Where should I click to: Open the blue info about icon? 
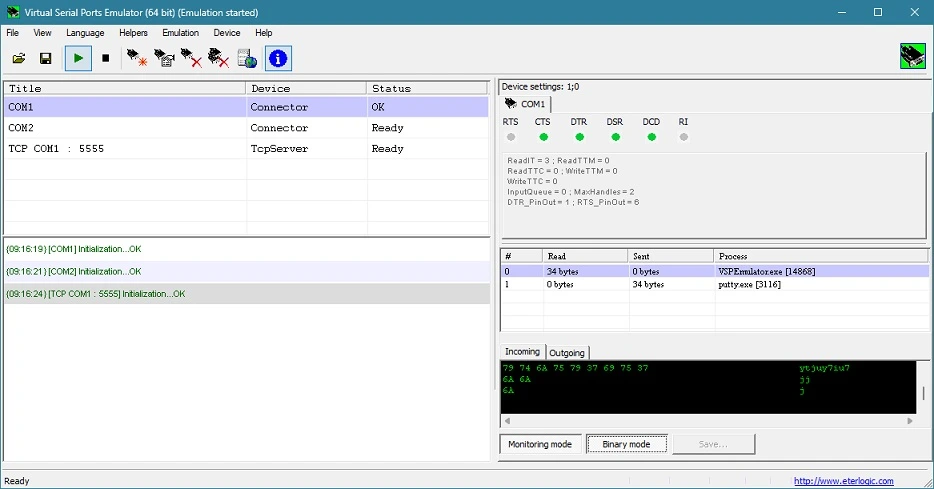point(278,58)
